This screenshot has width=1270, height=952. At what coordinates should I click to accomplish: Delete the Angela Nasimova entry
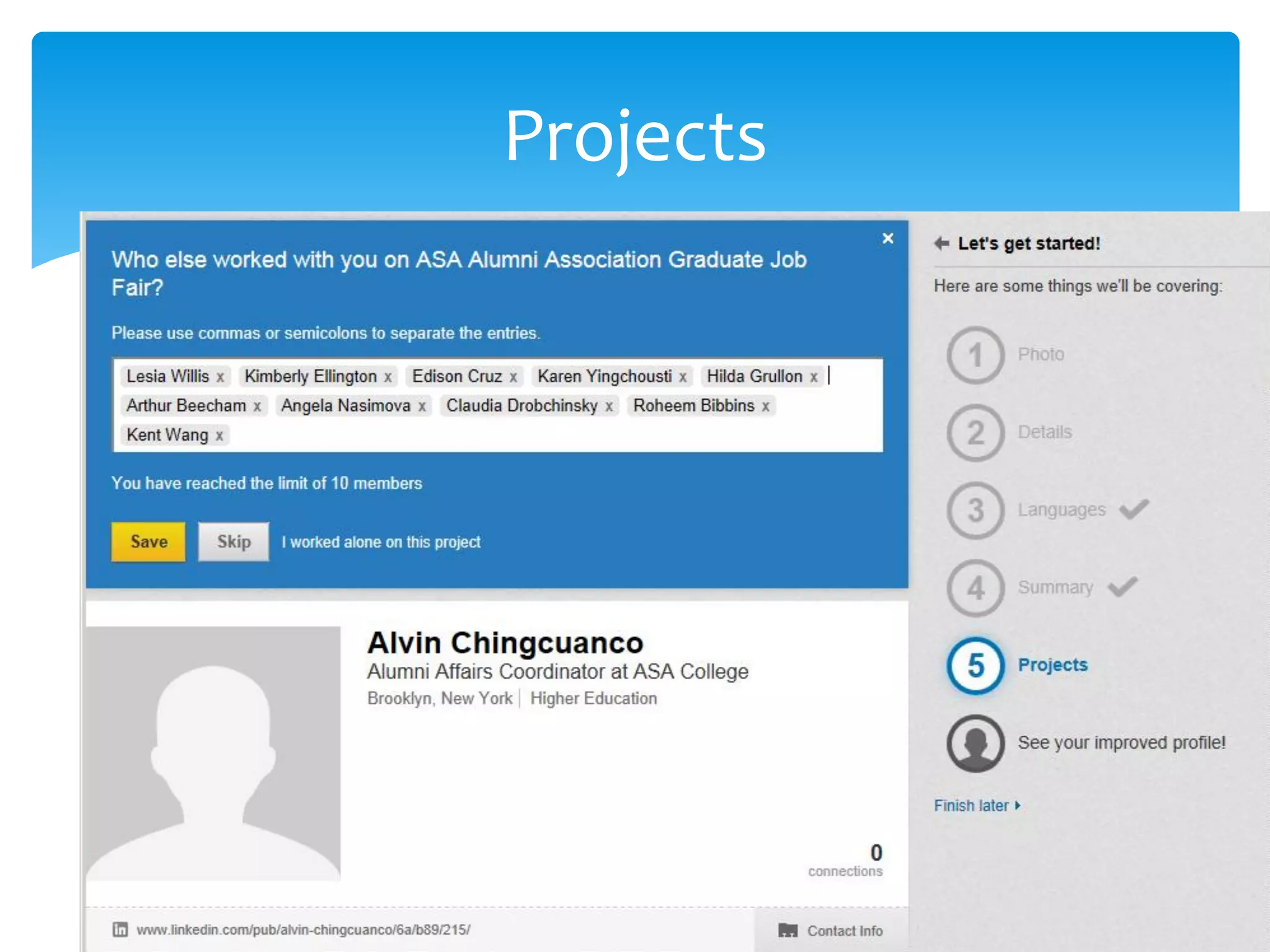tap(422, 407)
